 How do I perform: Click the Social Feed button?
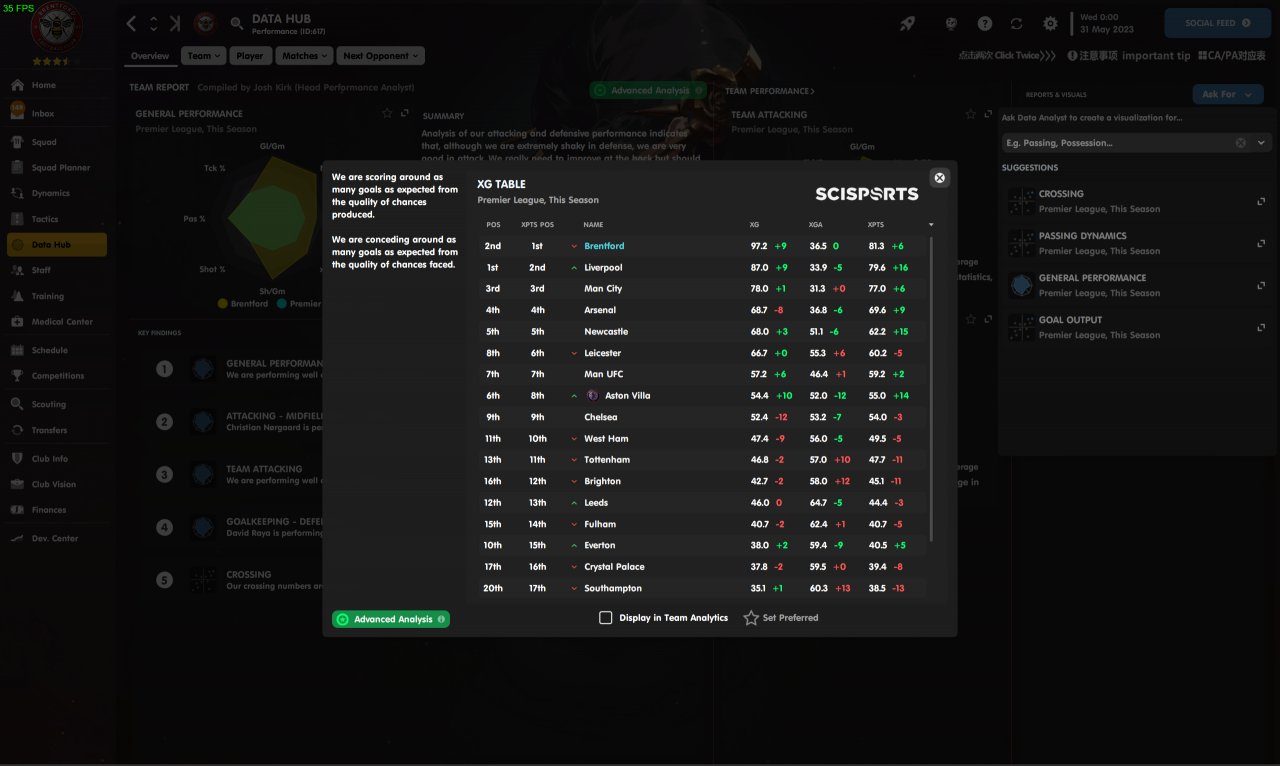pos(1217,23)
